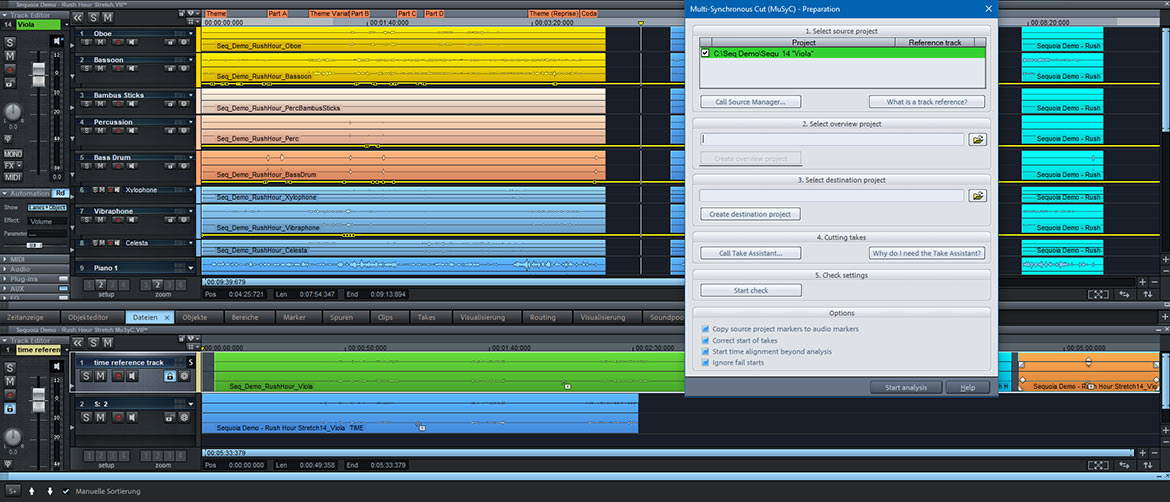Screen dimensions: 1170x502
Task: Expand the MIDI section in Track Editor
Action: [4, 260]
